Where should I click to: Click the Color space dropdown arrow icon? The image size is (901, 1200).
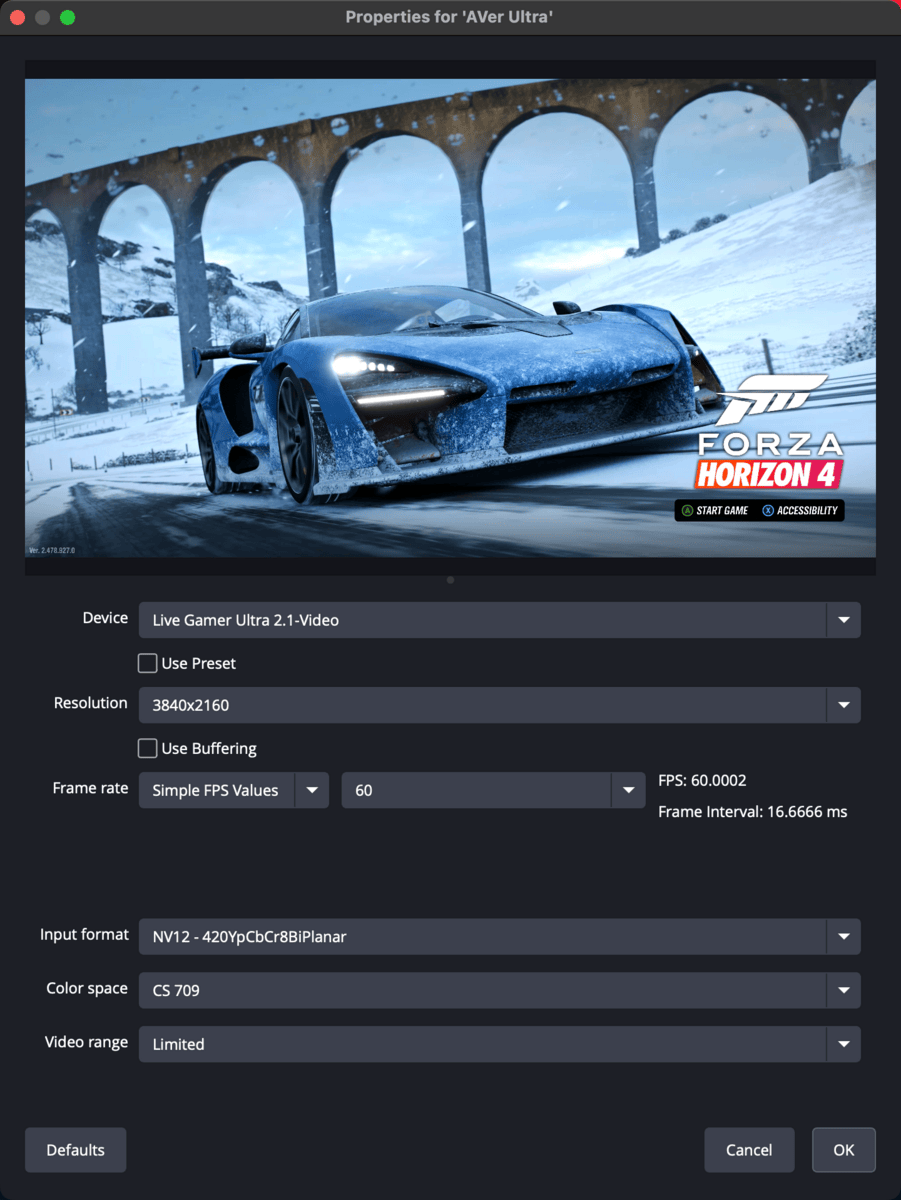coord(845,990)
